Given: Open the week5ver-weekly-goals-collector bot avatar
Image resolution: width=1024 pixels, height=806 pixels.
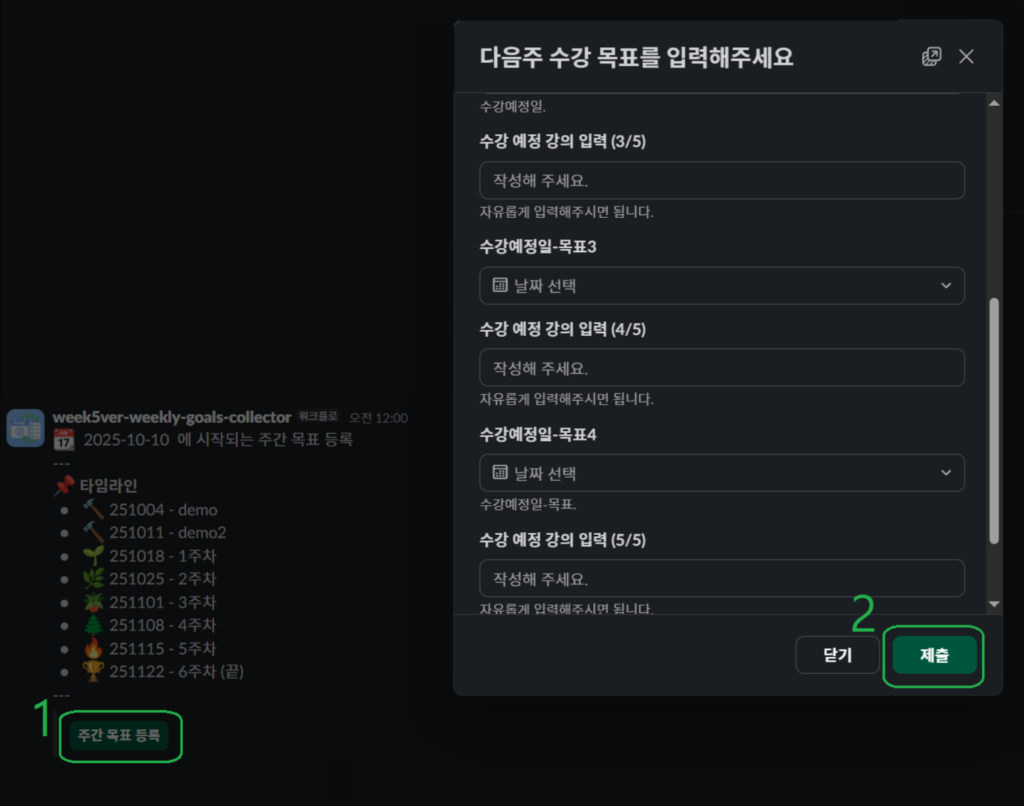Looking at the screenshot, I should [26, 428].
